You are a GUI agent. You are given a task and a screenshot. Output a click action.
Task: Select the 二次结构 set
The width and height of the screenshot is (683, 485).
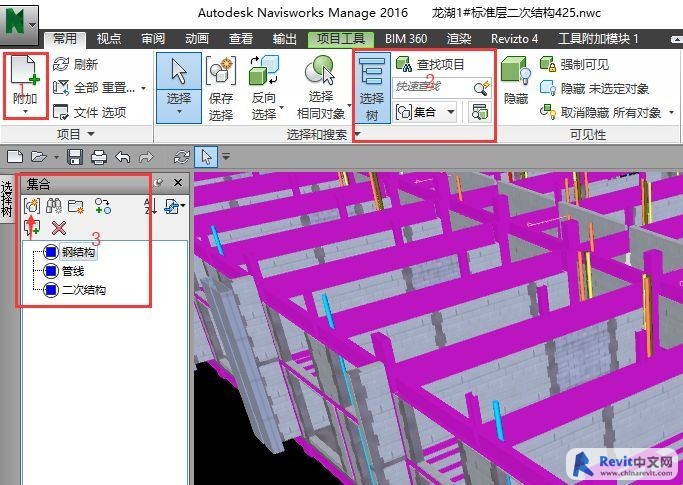84,290
